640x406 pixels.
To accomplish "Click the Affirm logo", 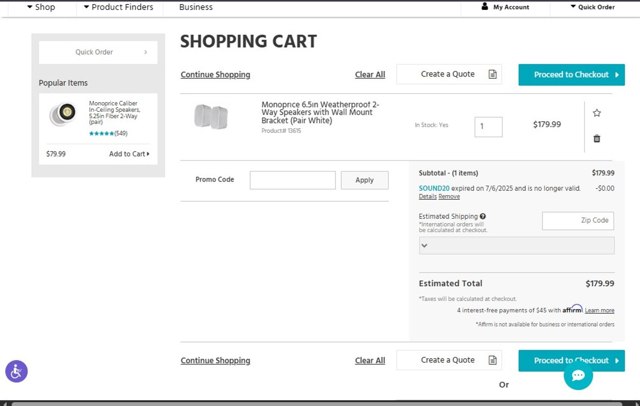I will tap(573, 309).
